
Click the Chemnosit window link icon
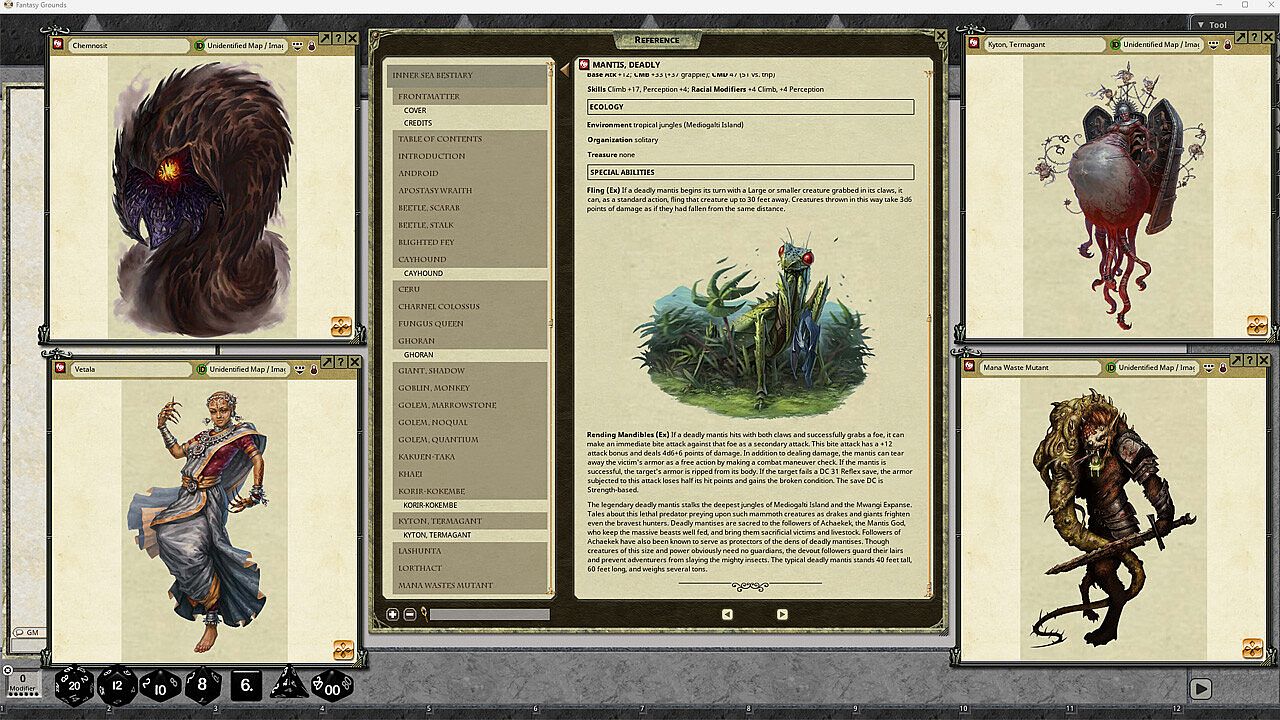point(59,45)
